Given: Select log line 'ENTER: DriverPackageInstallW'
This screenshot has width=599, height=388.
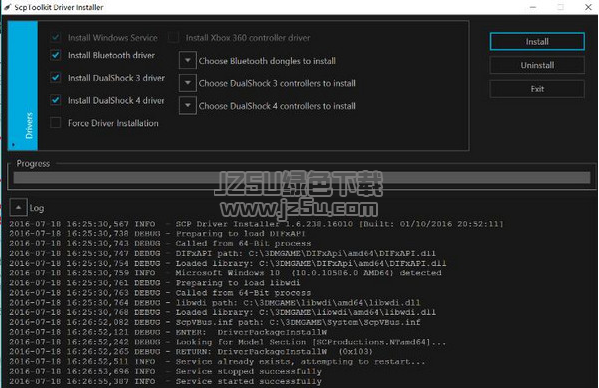Looking at the screenshot, I should click(x=168, y=332).
